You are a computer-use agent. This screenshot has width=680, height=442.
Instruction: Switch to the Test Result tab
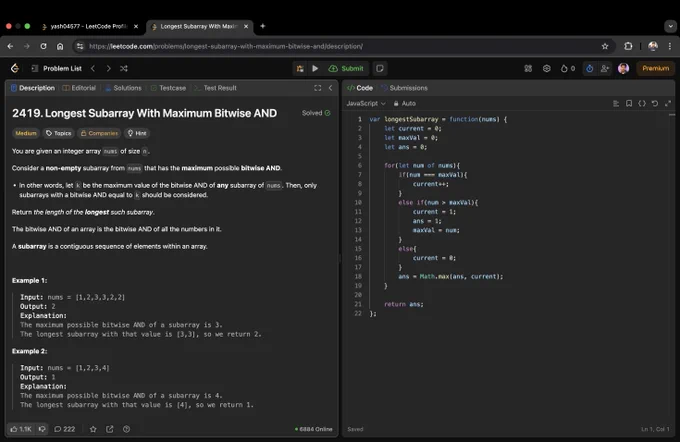[216, 88]
